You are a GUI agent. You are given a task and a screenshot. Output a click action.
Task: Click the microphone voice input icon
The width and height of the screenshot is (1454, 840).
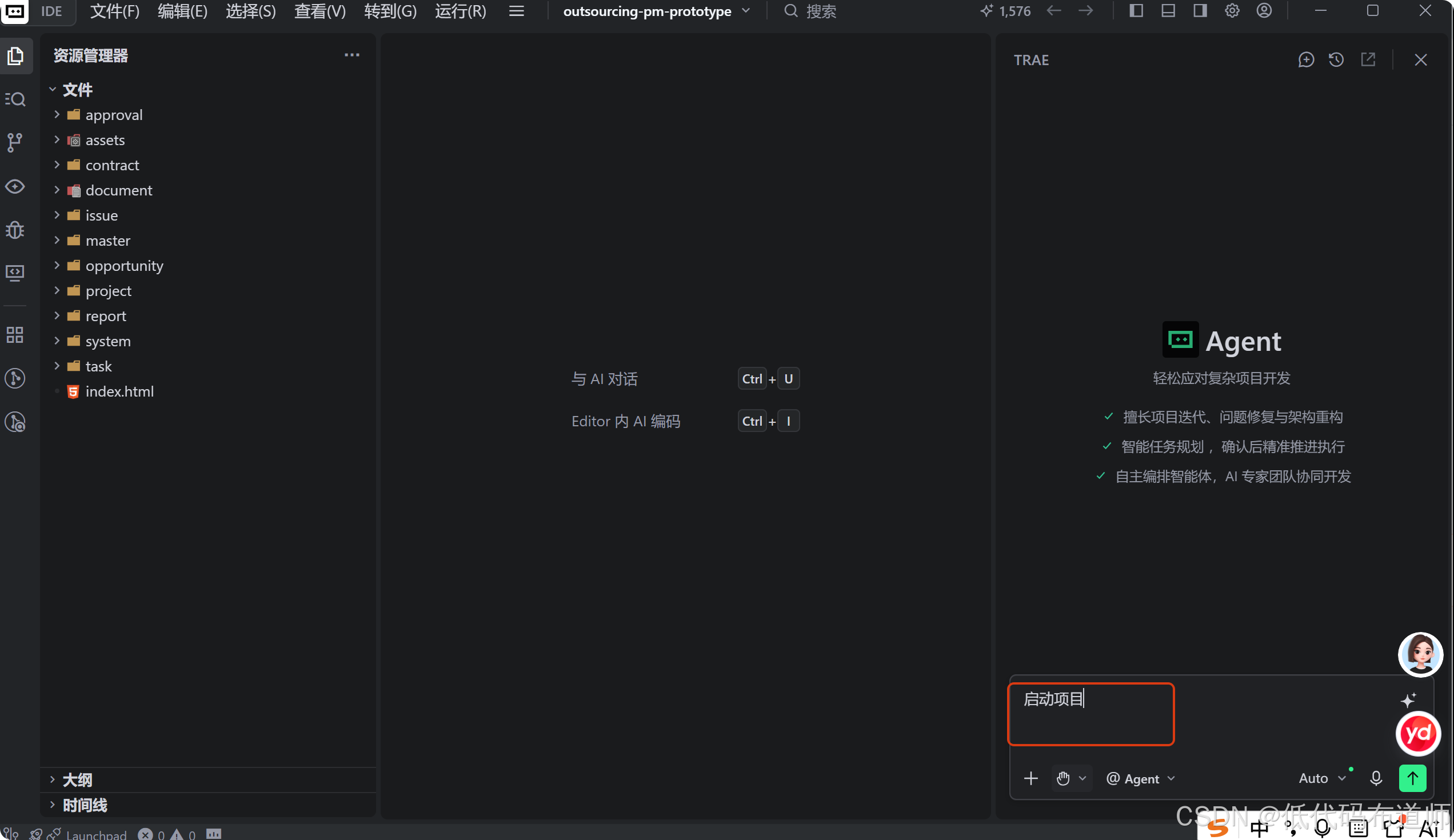[x=1376, y=778]
